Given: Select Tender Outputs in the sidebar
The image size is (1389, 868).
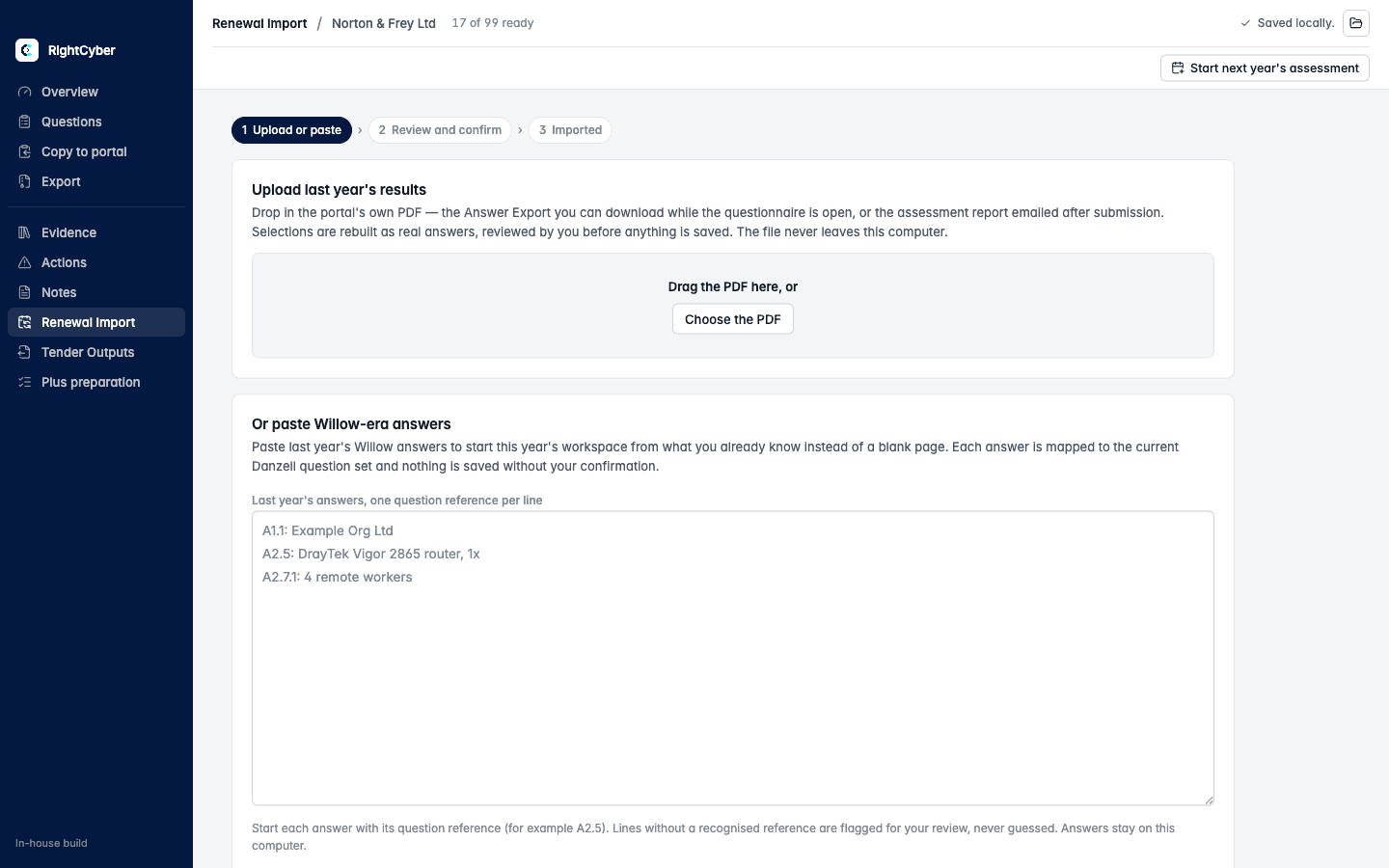Looking at the screenshot, I should (x=96, y=352).
